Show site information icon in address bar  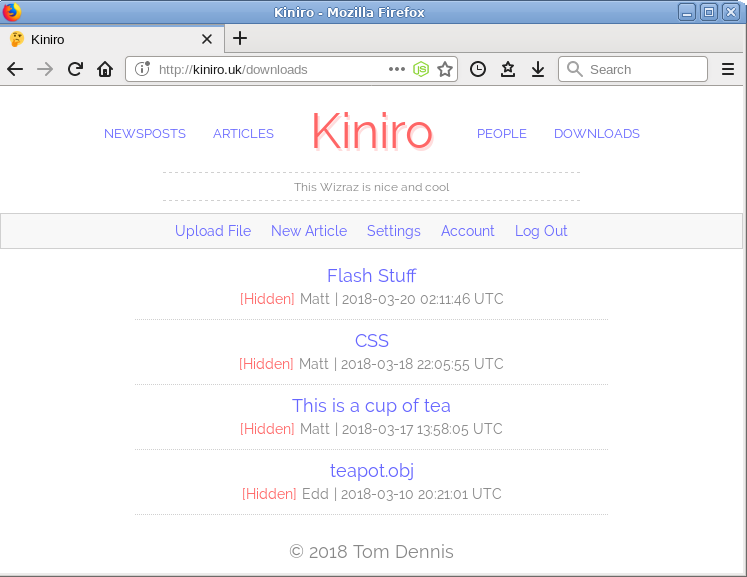pos(142,69)
